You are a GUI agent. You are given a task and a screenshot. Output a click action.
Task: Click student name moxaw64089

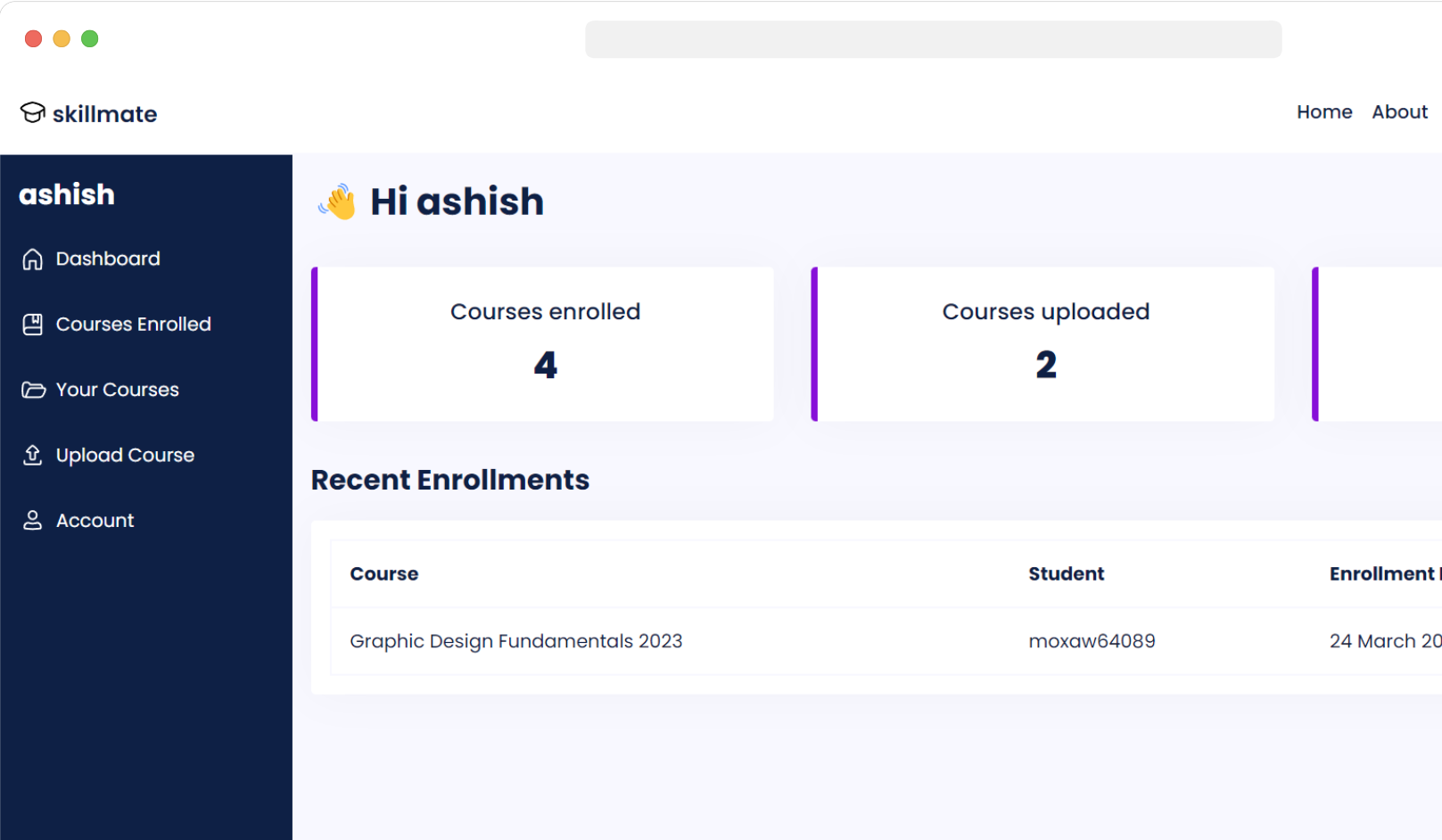1092,641
